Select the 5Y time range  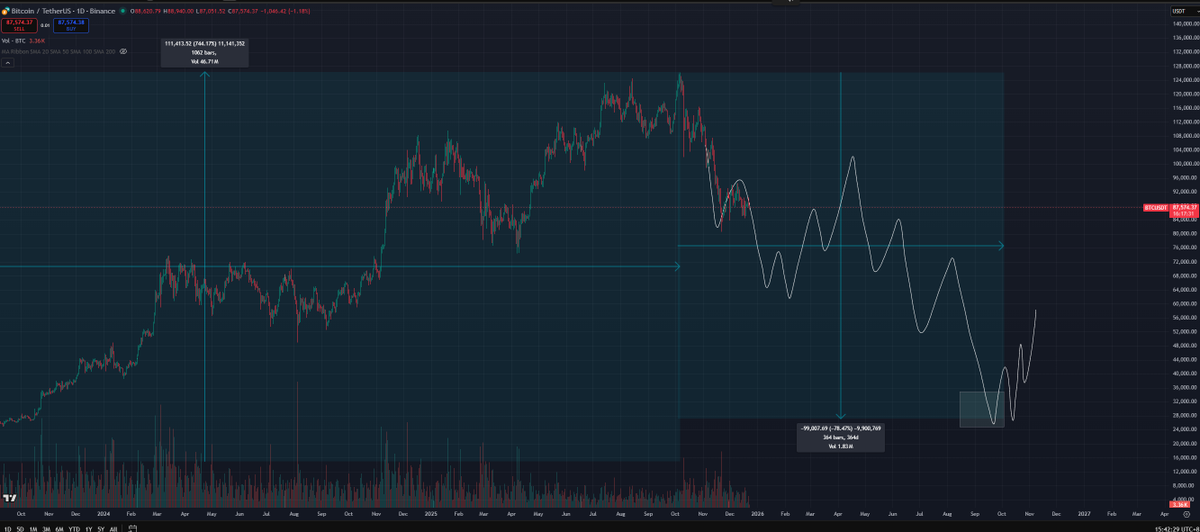(x=100, y=528)
